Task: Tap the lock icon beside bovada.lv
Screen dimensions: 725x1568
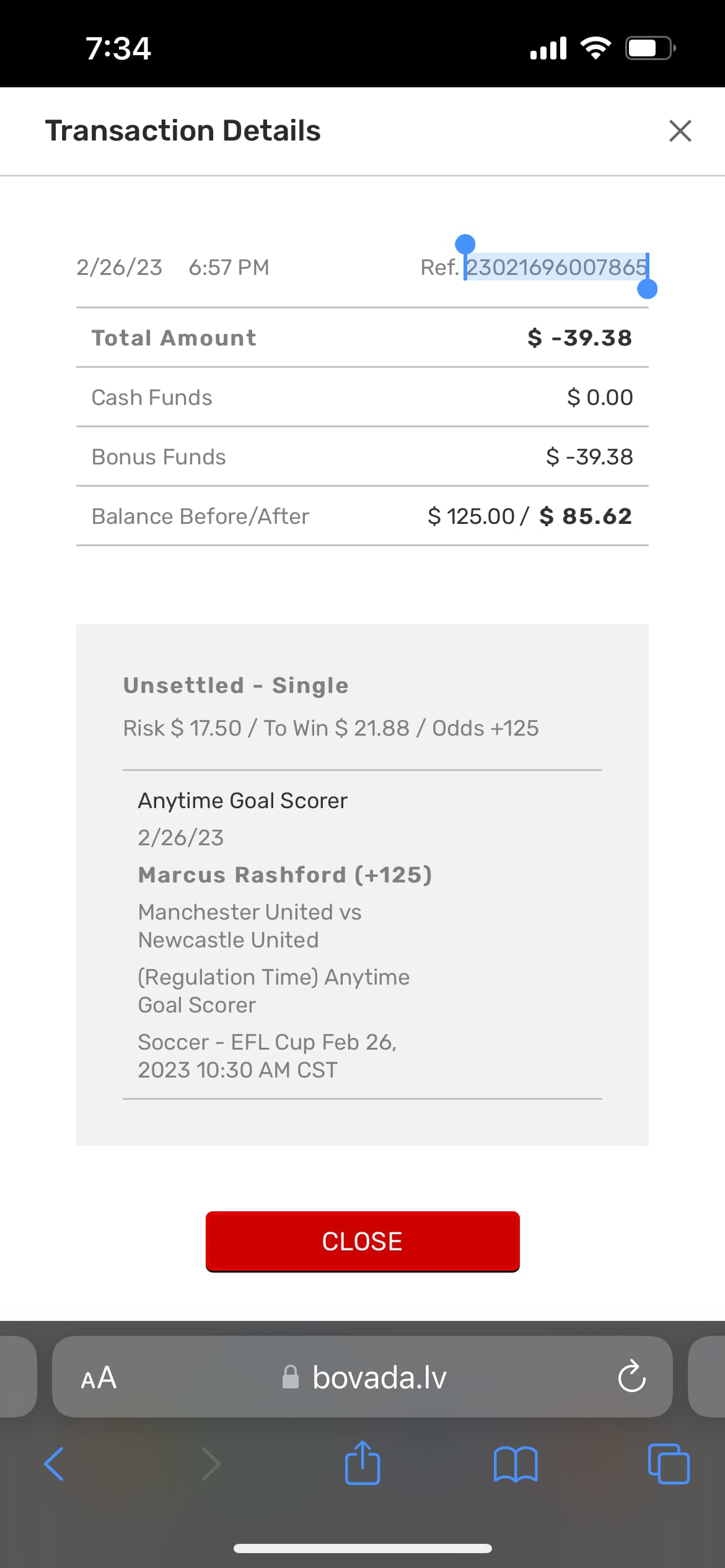Action: (290, 1377)
